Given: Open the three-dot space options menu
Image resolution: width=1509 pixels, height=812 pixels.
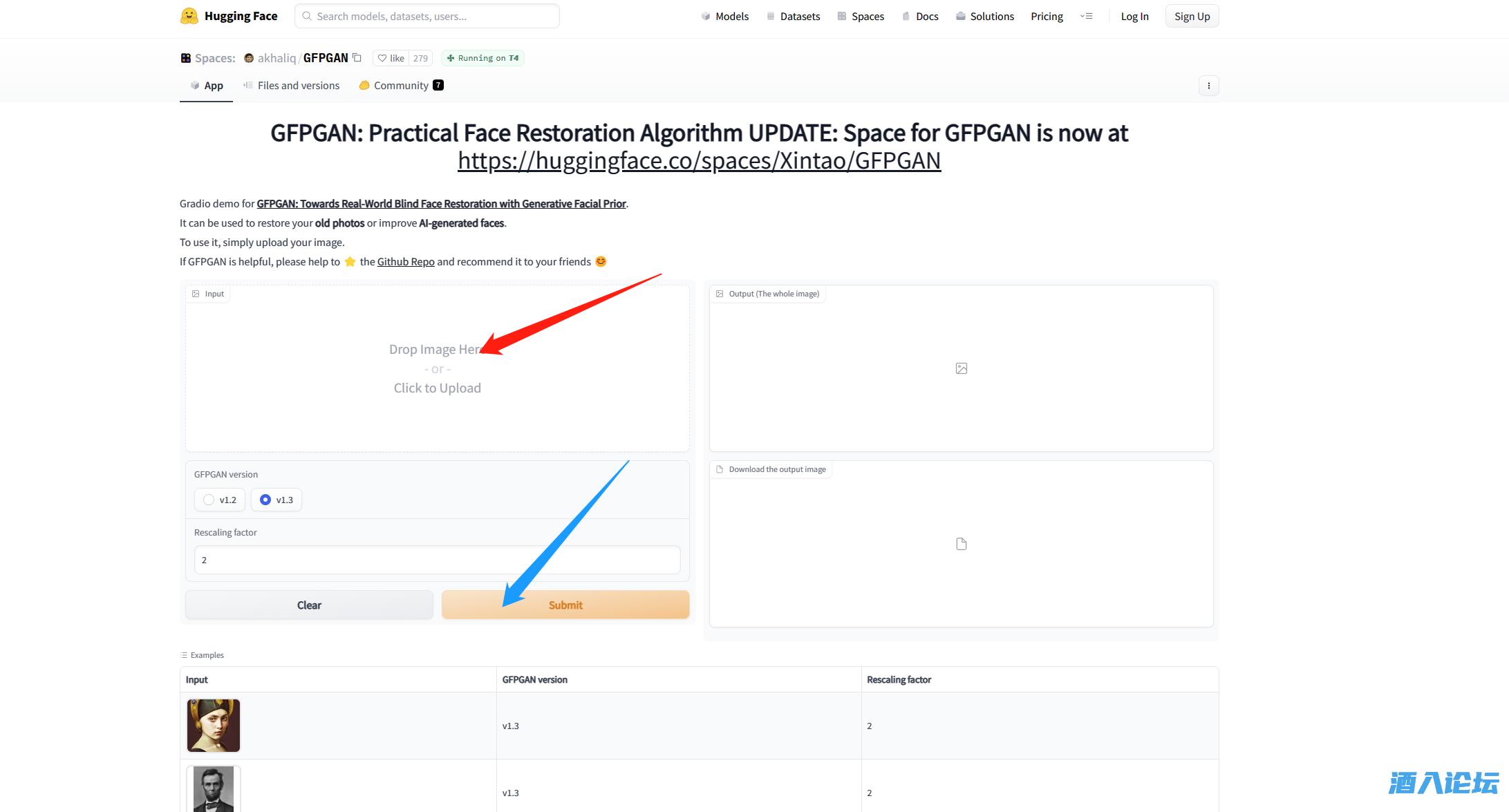Looking at the screenshot, I should [x=1208, y=86].
